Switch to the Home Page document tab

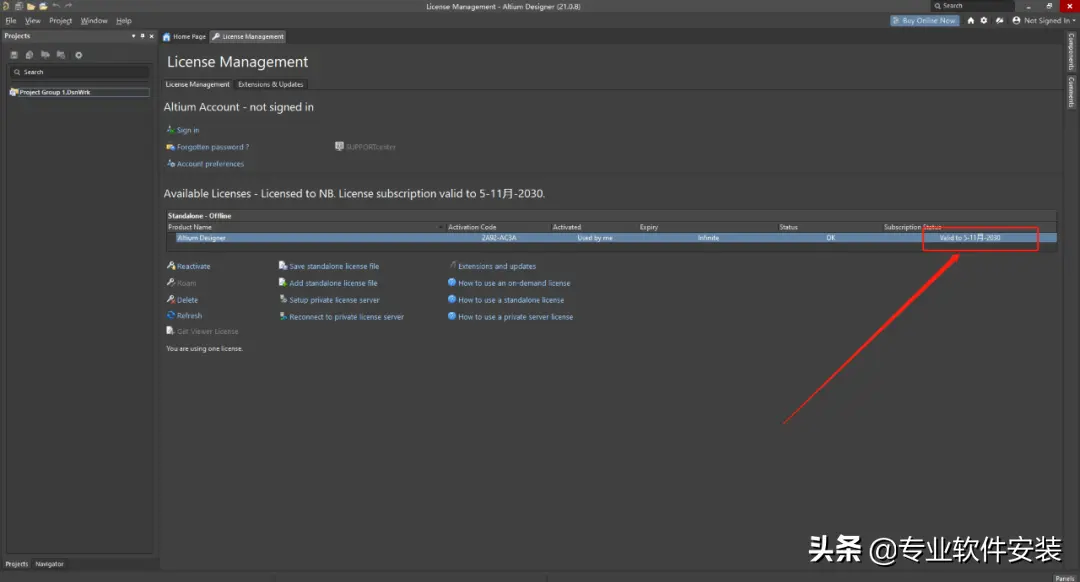(x=185, y=37)
